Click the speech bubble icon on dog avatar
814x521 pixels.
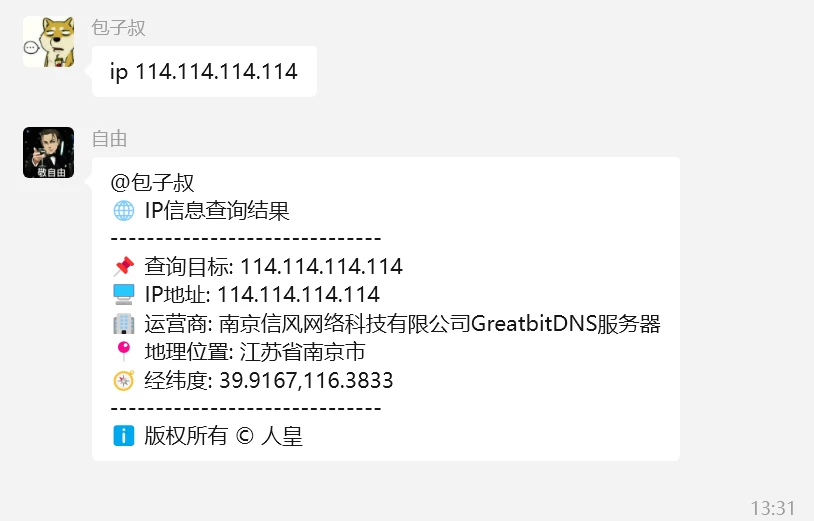31,48
